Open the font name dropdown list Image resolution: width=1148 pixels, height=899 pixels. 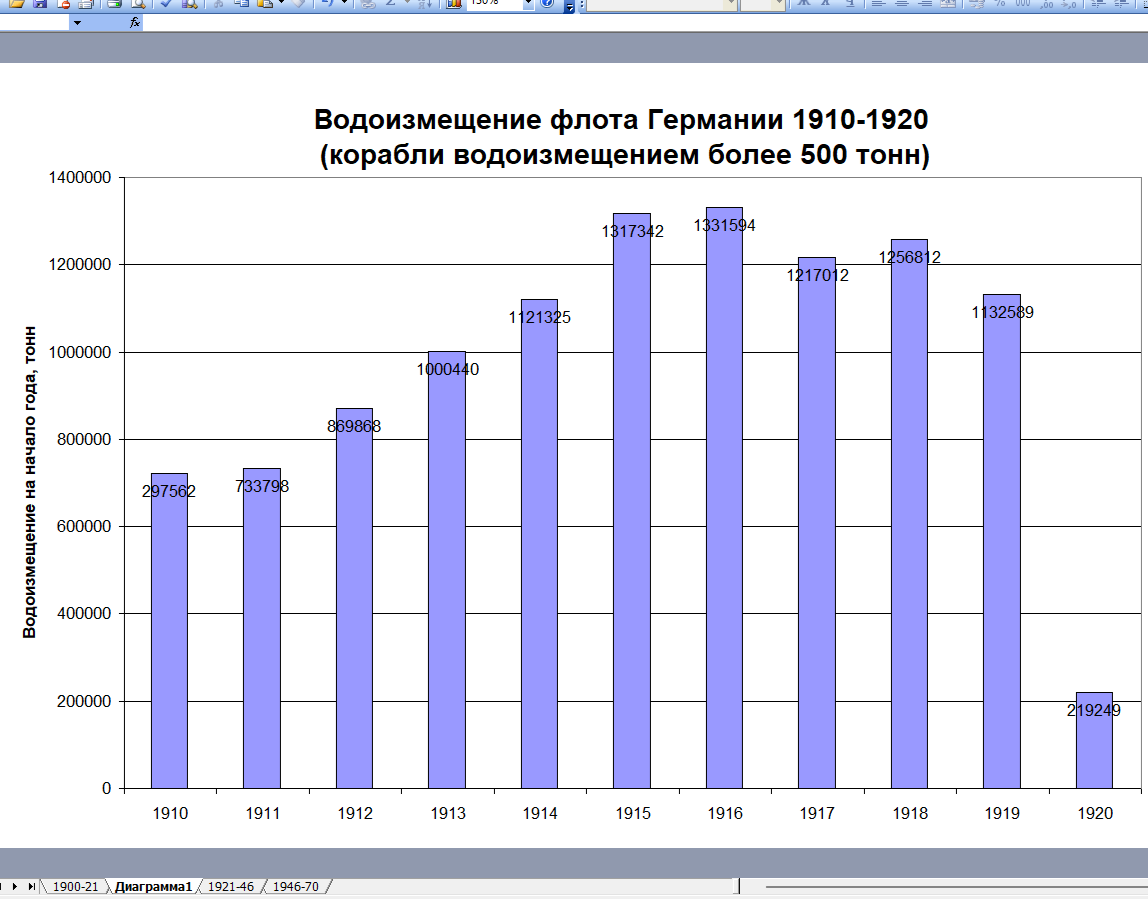731,4
